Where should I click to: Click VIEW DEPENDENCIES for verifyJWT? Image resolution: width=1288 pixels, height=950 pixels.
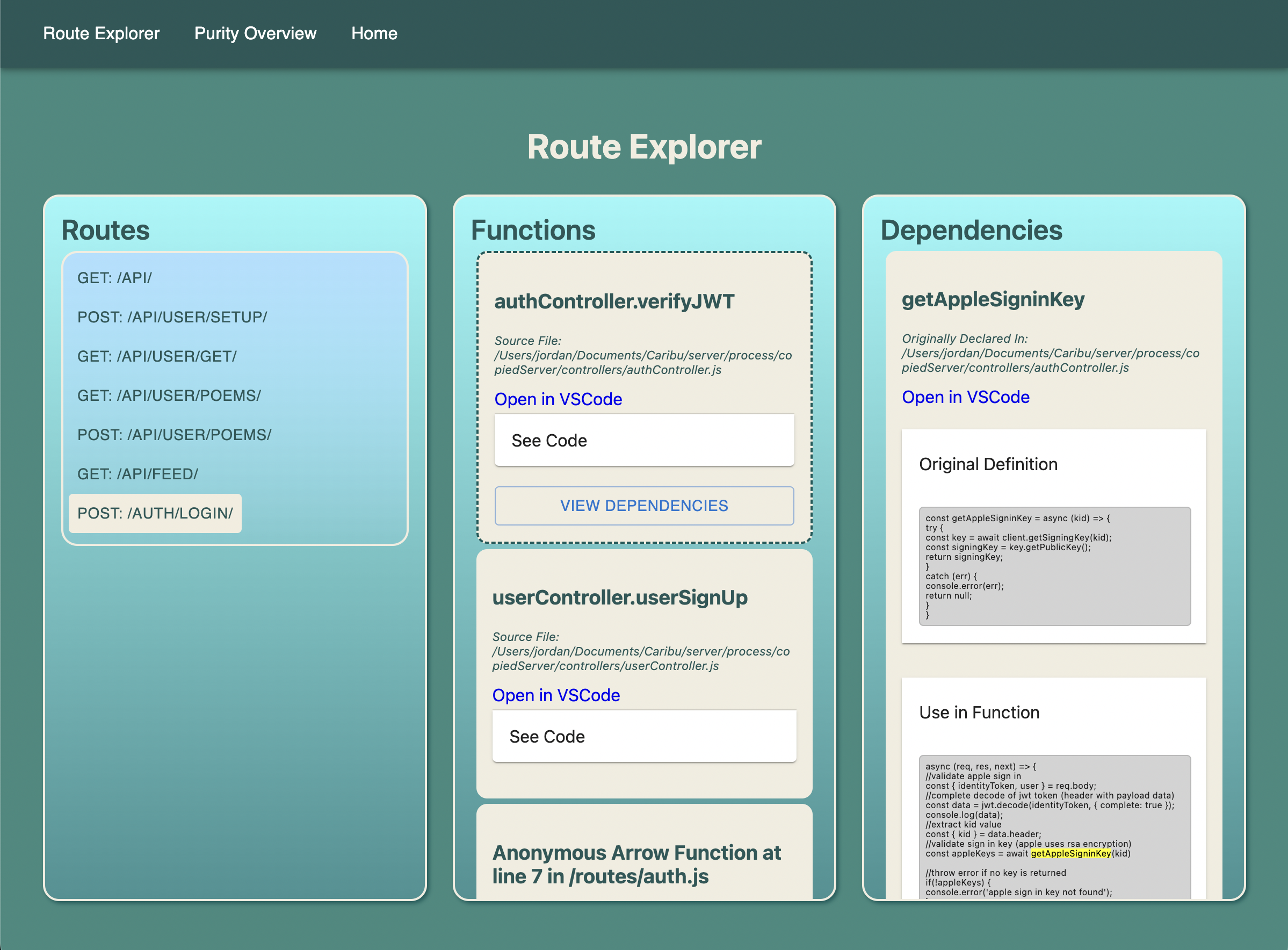click(645, 504)
